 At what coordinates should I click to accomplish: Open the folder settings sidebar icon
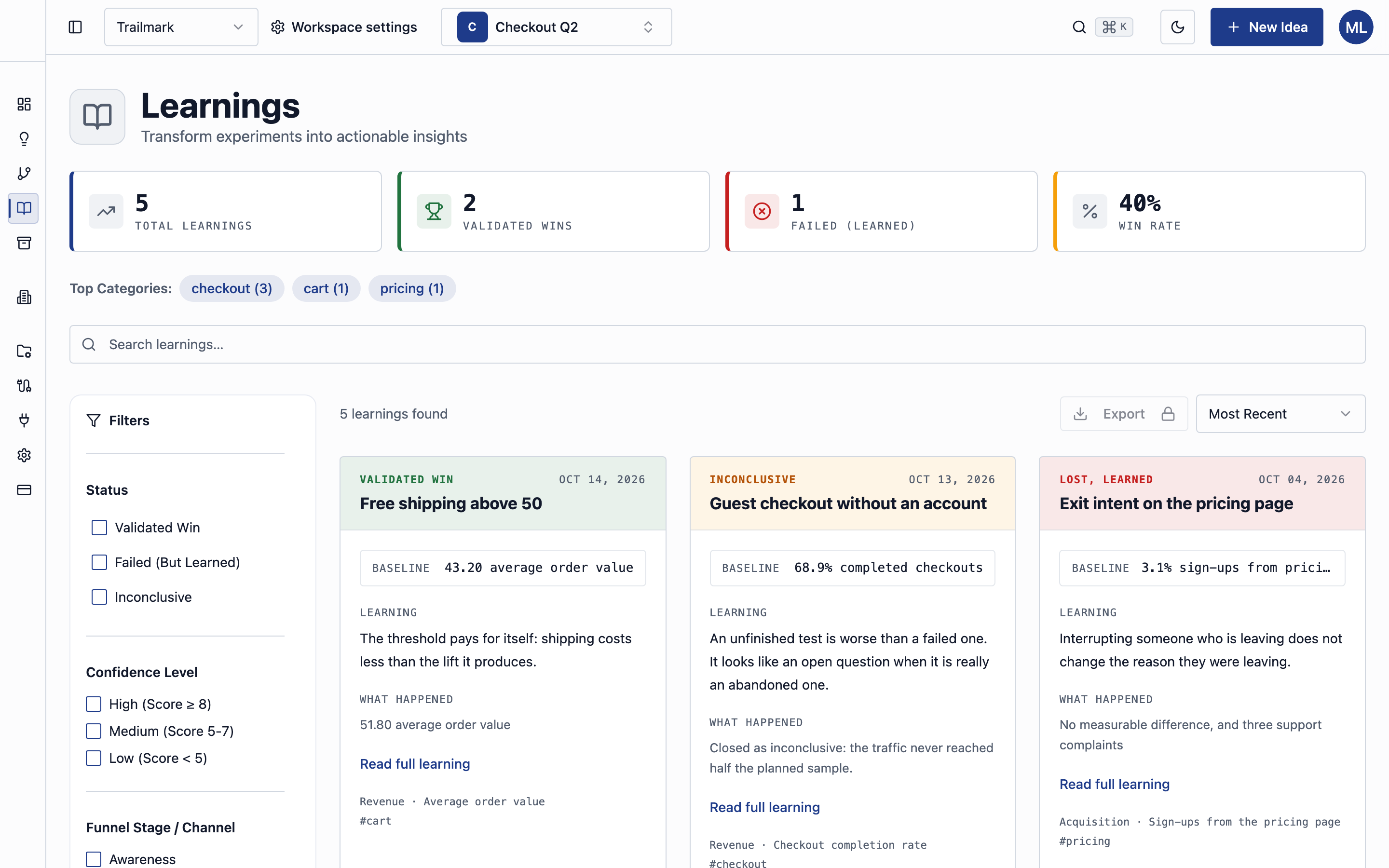pyautogui.click(x=24, y=351)
